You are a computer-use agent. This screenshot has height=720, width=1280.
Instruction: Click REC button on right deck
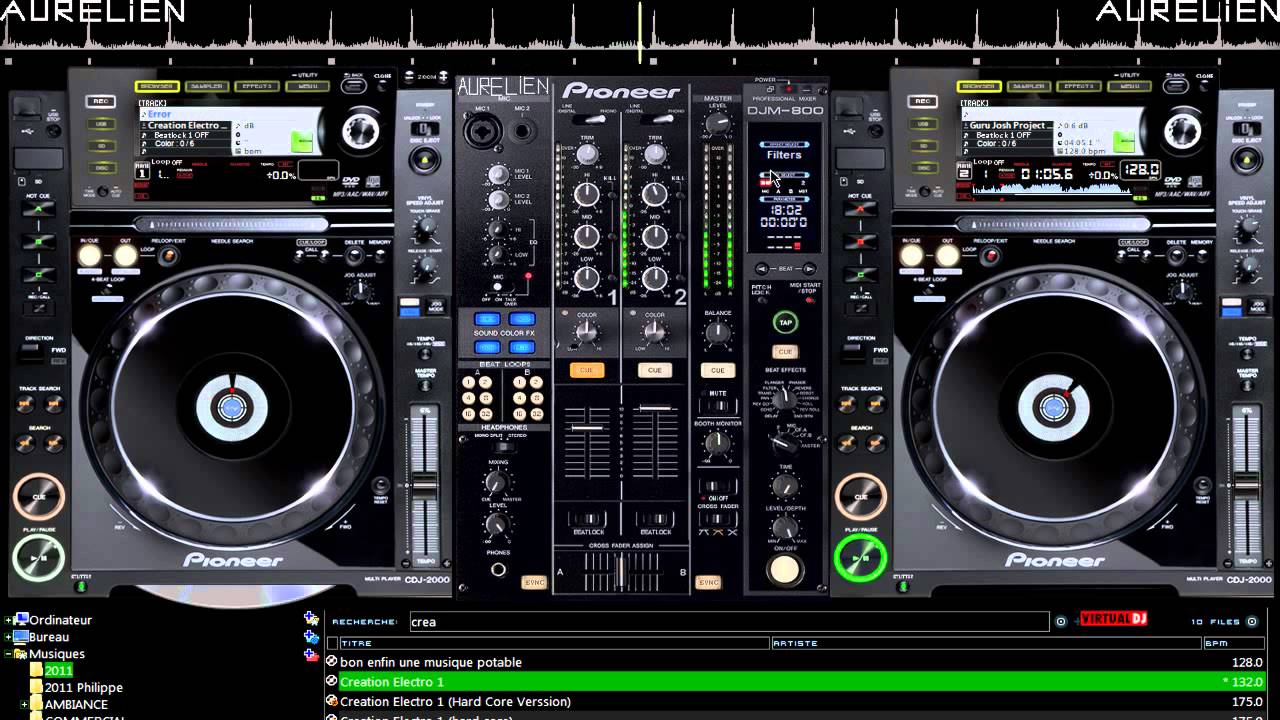(922, 102)
